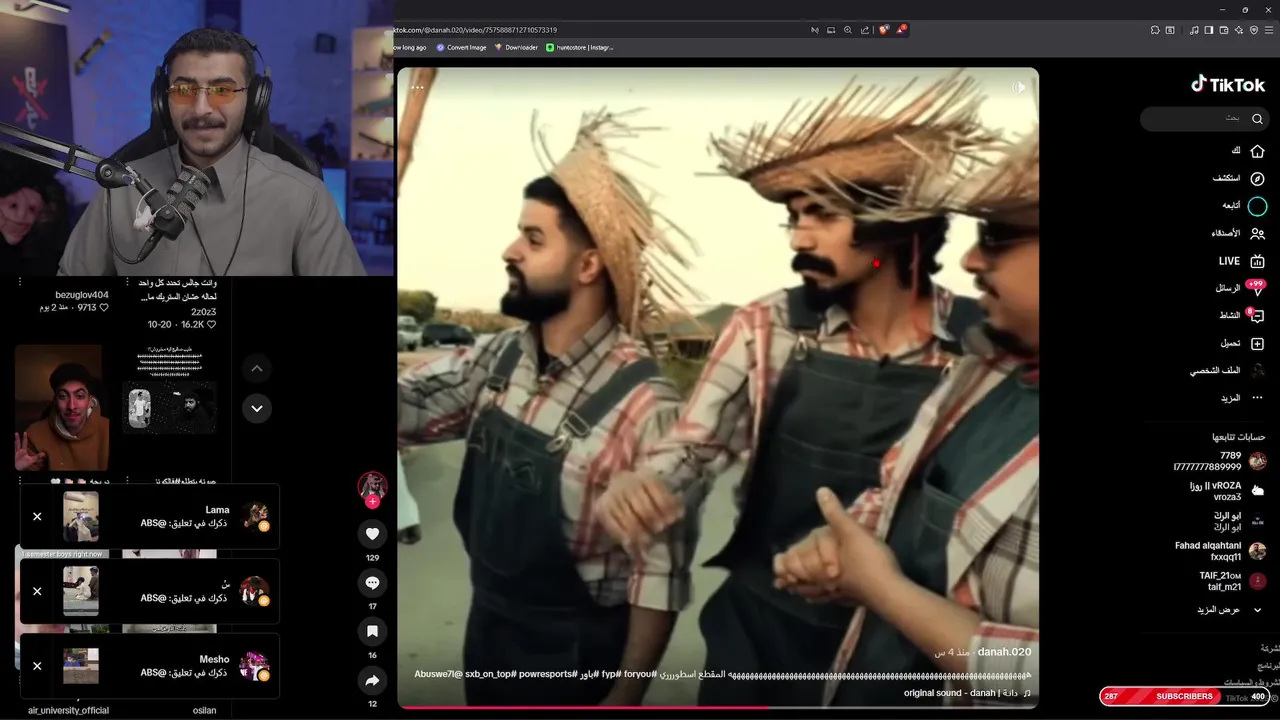This screenshot has height=720, width=1280.
Task: Dismiss the Mesho mention notification
Action: pos(37,666)
